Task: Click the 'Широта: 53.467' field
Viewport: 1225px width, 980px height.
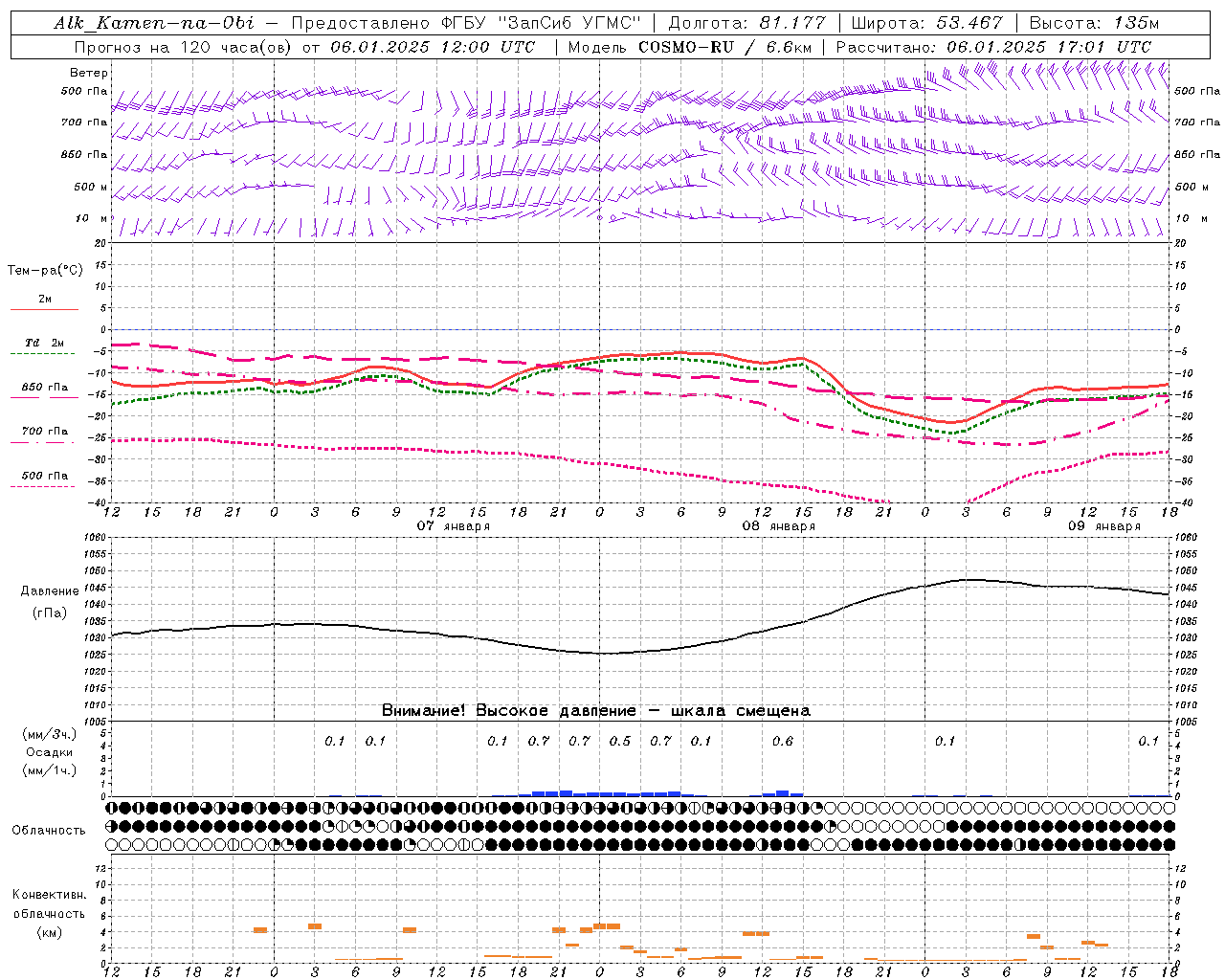Action: coord(927,24)
